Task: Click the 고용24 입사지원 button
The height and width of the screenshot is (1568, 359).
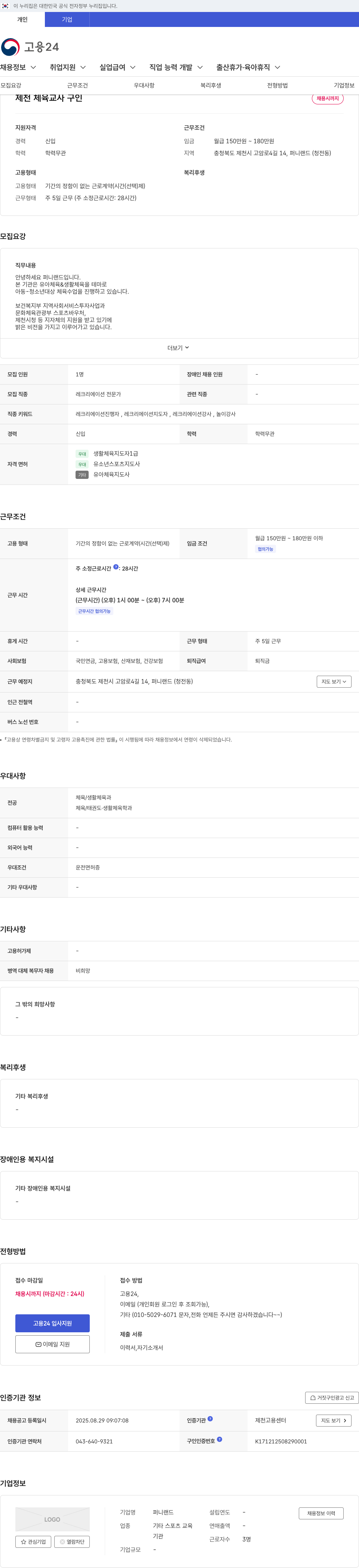Action: point(52,1323)
